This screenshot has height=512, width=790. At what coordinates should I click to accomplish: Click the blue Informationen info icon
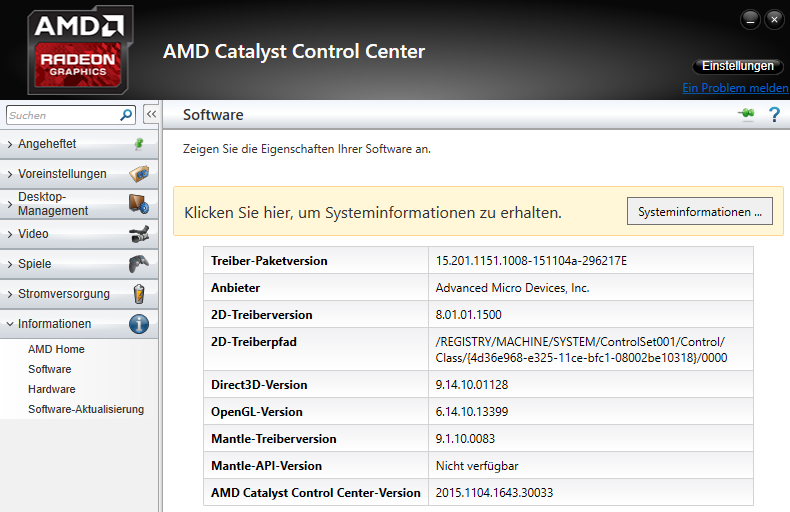(139, 324)
